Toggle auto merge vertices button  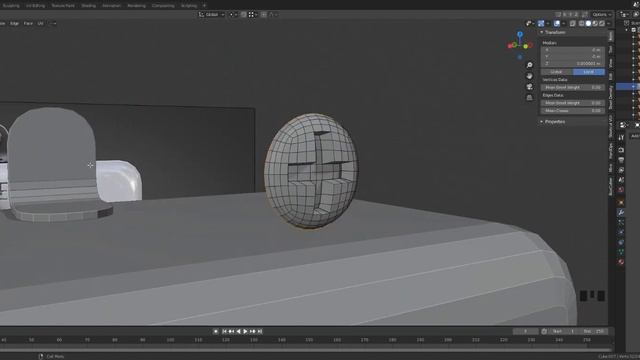point(585,14)
